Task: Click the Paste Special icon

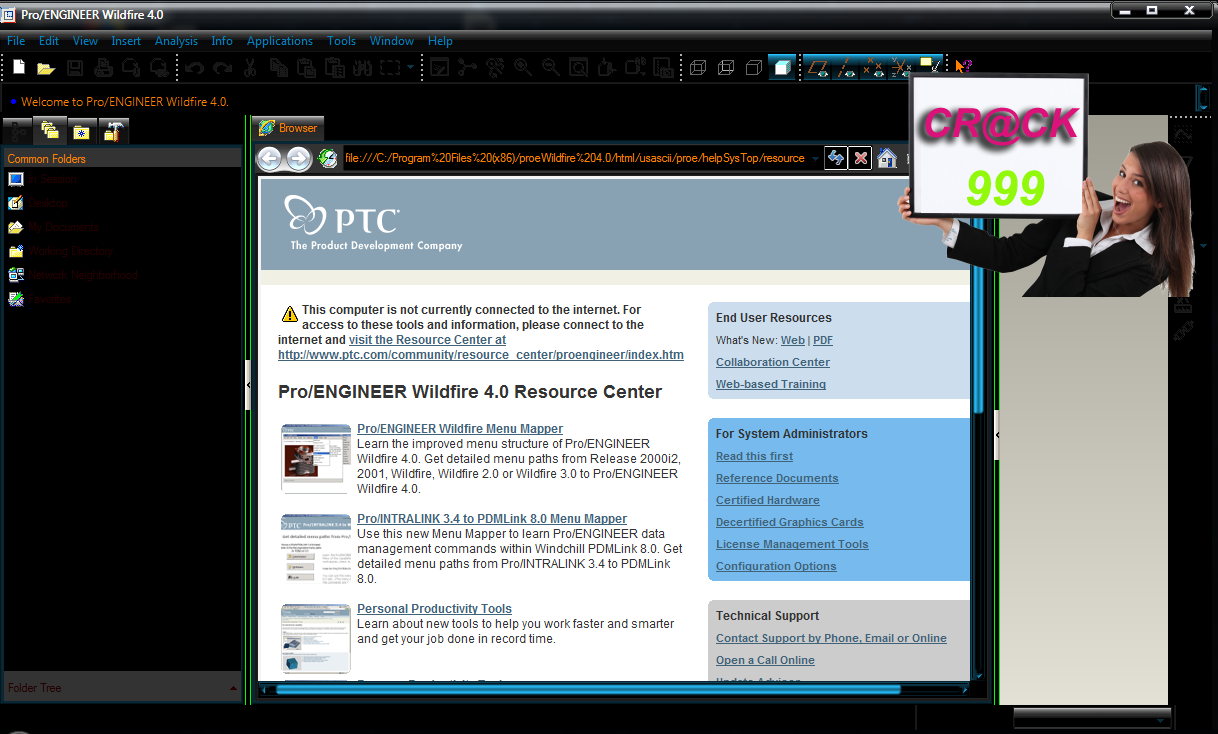Action: [x=335, y=68]
